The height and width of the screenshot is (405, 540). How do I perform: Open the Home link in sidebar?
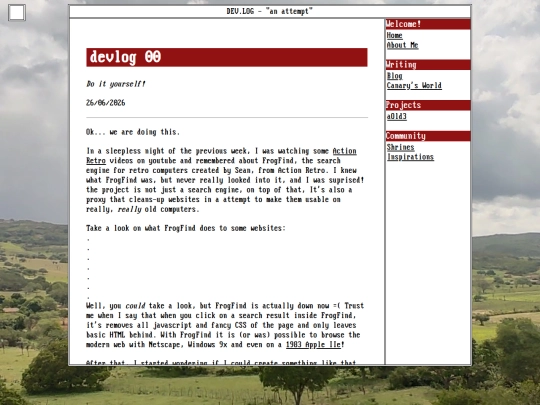394,35
